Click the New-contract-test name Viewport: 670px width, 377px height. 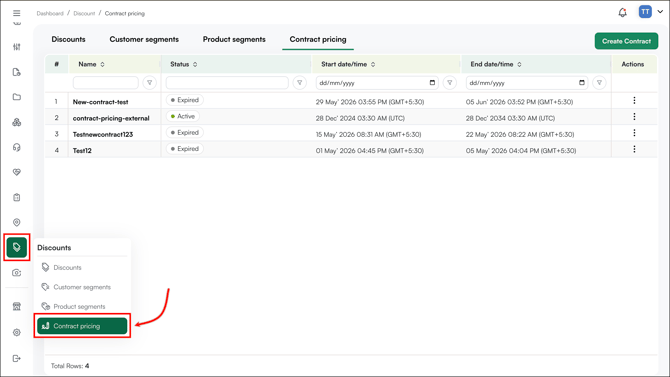point(100,102)
